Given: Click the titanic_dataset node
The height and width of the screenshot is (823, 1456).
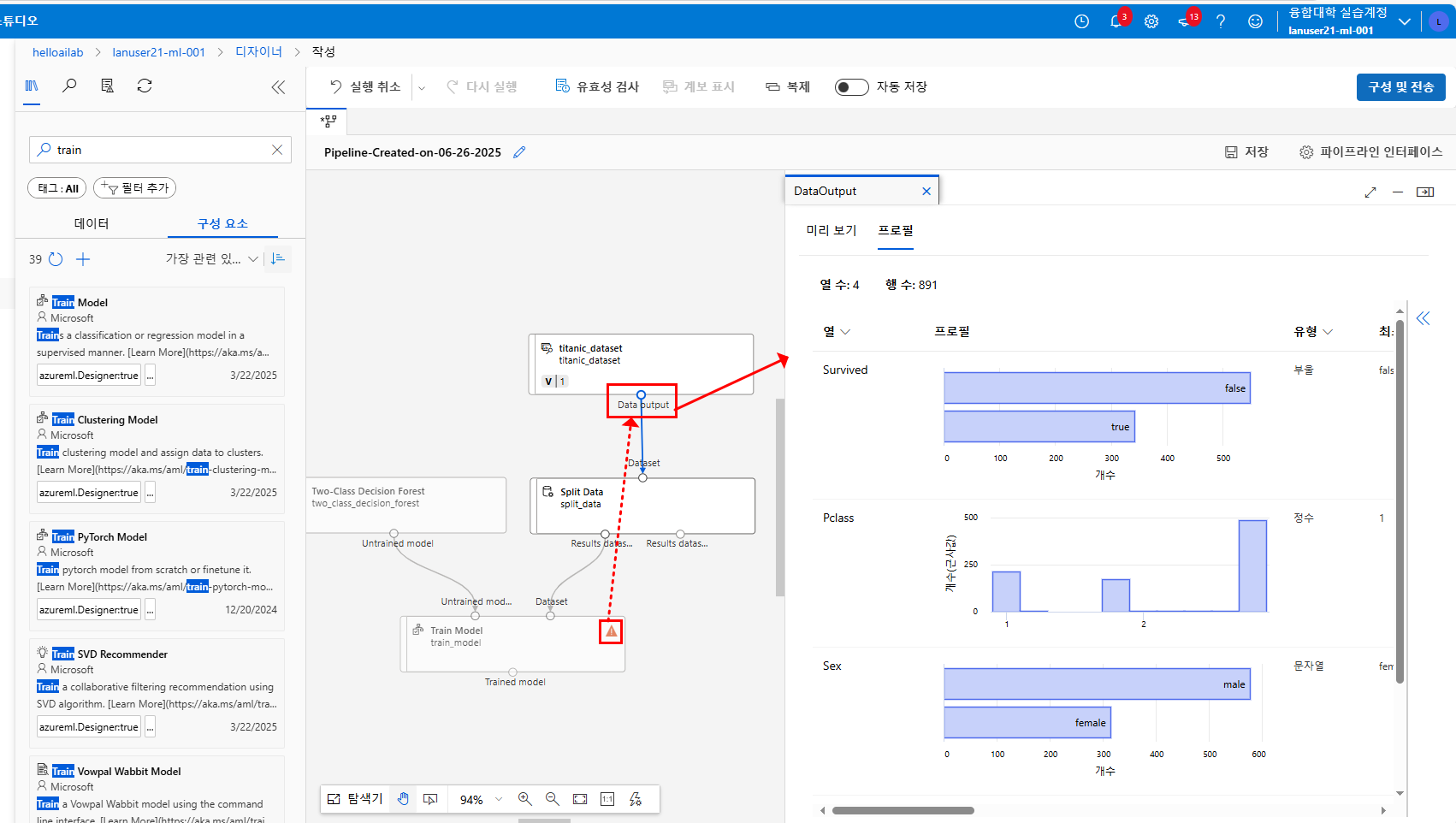Looking at the screenshot, I should (641, 364).
